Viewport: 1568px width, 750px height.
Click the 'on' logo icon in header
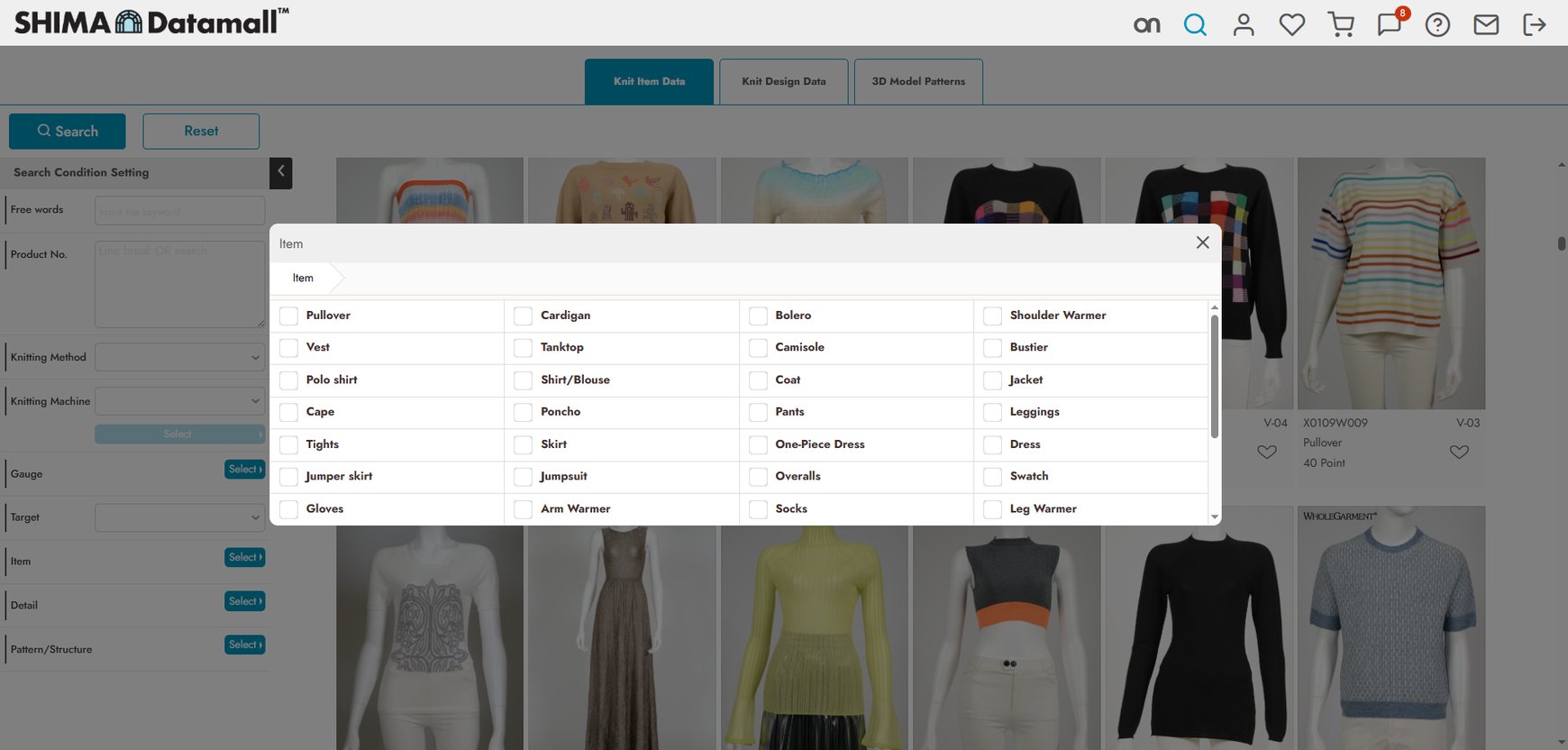pyautogui.click(x=1146, y=25)
